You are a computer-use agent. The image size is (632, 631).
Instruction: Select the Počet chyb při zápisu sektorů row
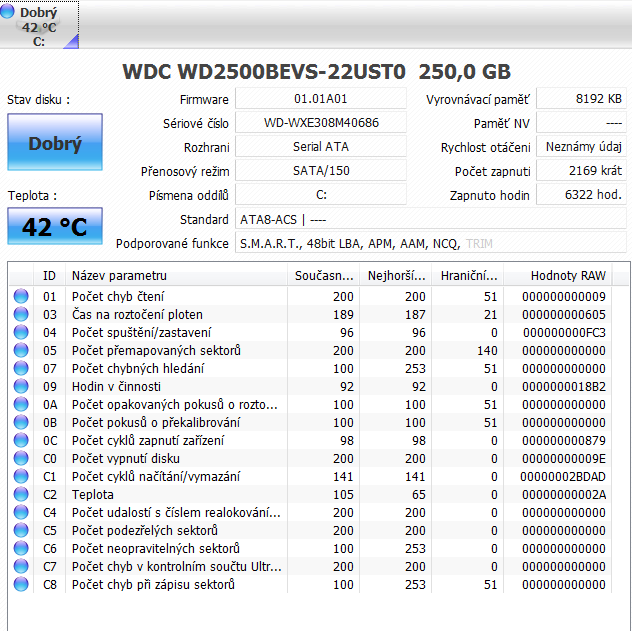310,584
